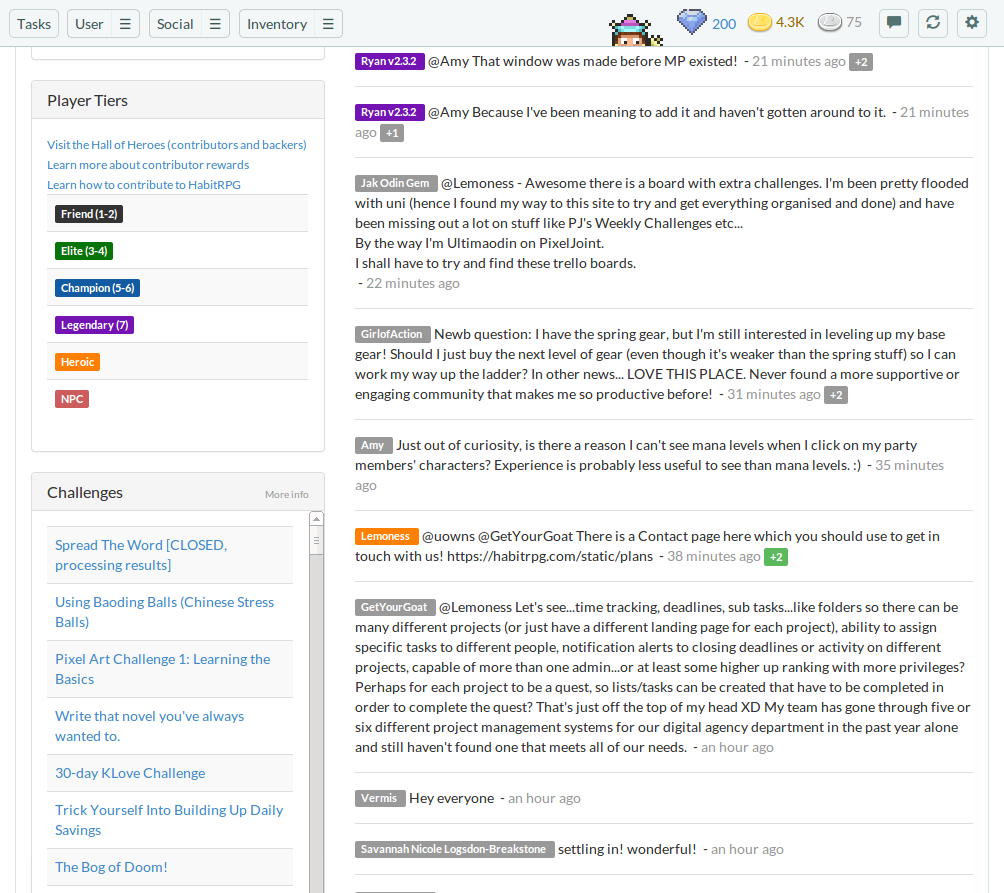Click the Challenges list scrollbar up arrow
Viewport: 1004px width, 893px height.
(316, 519)
